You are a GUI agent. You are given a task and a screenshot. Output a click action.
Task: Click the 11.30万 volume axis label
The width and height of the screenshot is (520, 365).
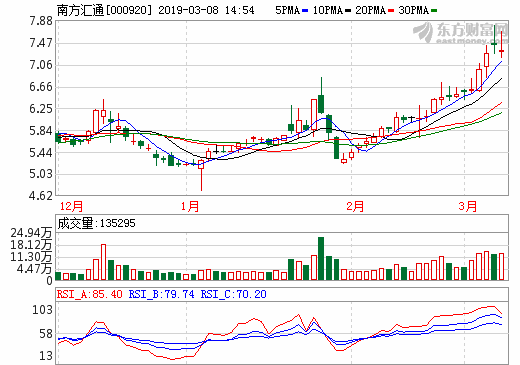pyautogui.click(x=31, y=257)
